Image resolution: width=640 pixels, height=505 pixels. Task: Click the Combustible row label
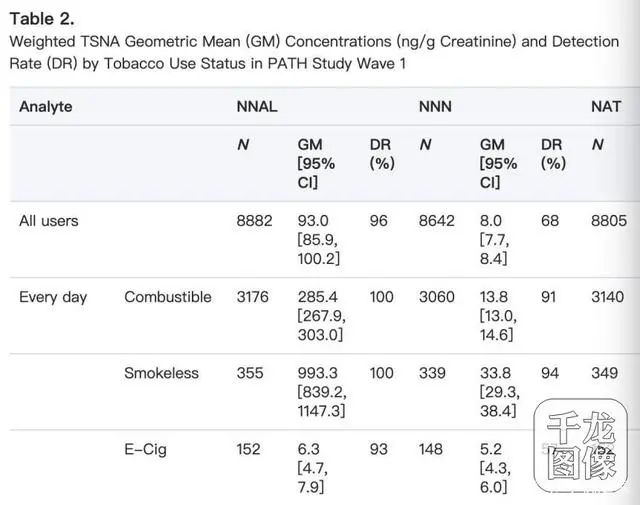point(168,297)
